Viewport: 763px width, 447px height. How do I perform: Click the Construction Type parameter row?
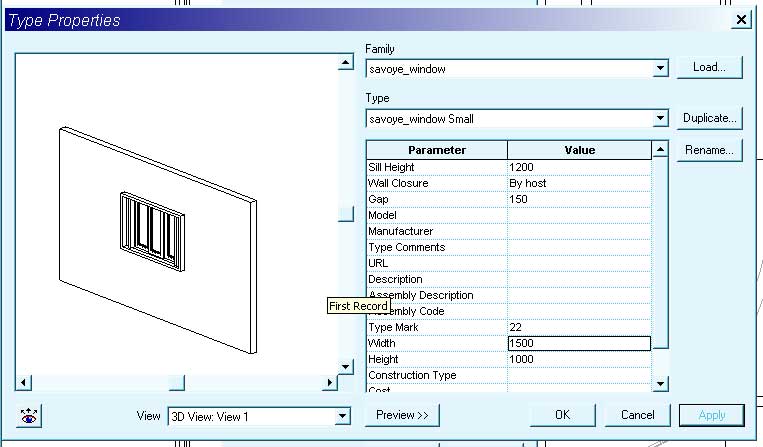click(x=509, y=375)
